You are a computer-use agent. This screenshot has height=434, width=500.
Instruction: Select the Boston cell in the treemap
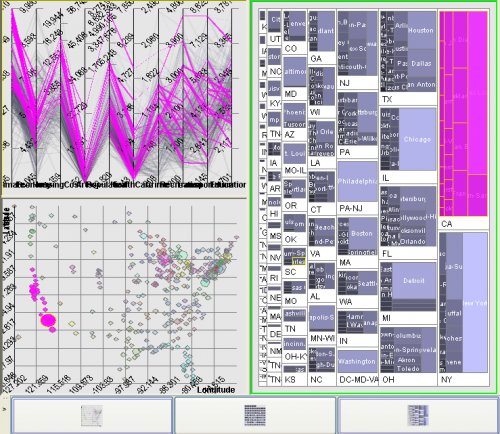point(361,233)
